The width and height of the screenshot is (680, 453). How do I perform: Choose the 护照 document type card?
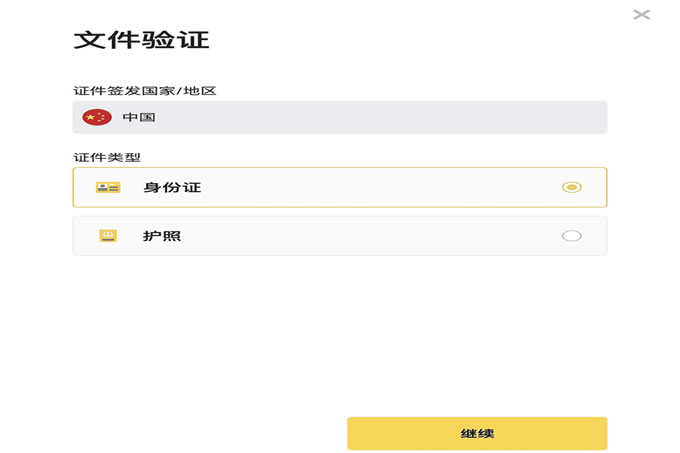click(340, 236)
